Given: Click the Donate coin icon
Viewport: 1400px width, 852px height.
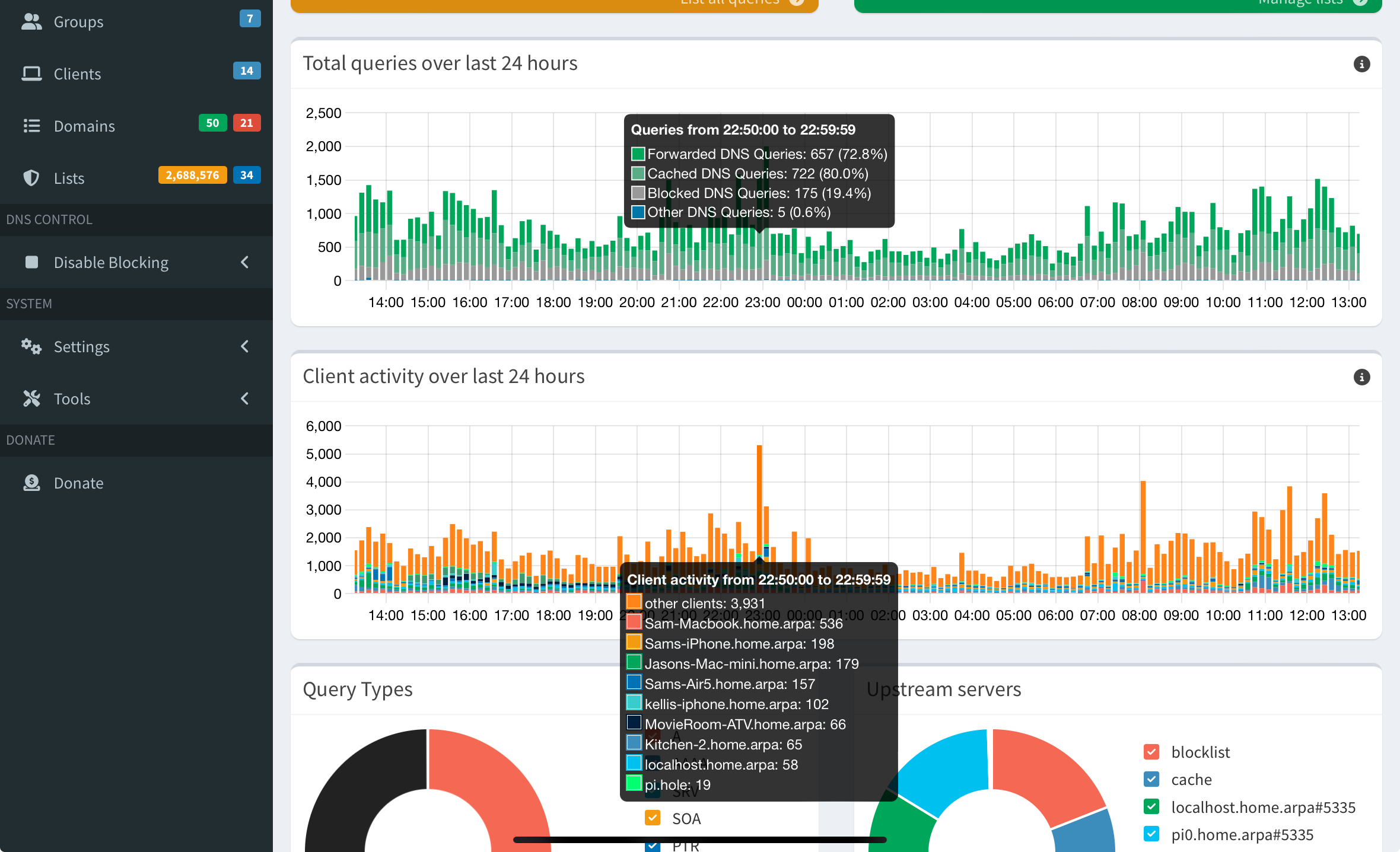Looking at the screenshot, I should tap(31, 483).
